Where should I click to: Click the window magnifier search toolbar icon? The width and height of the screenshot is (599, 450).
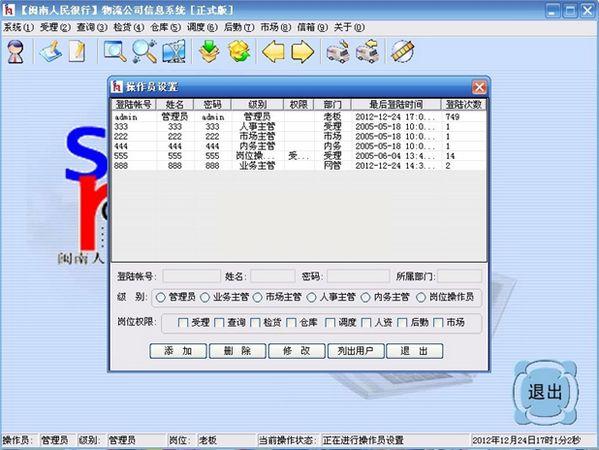[115, 51]
